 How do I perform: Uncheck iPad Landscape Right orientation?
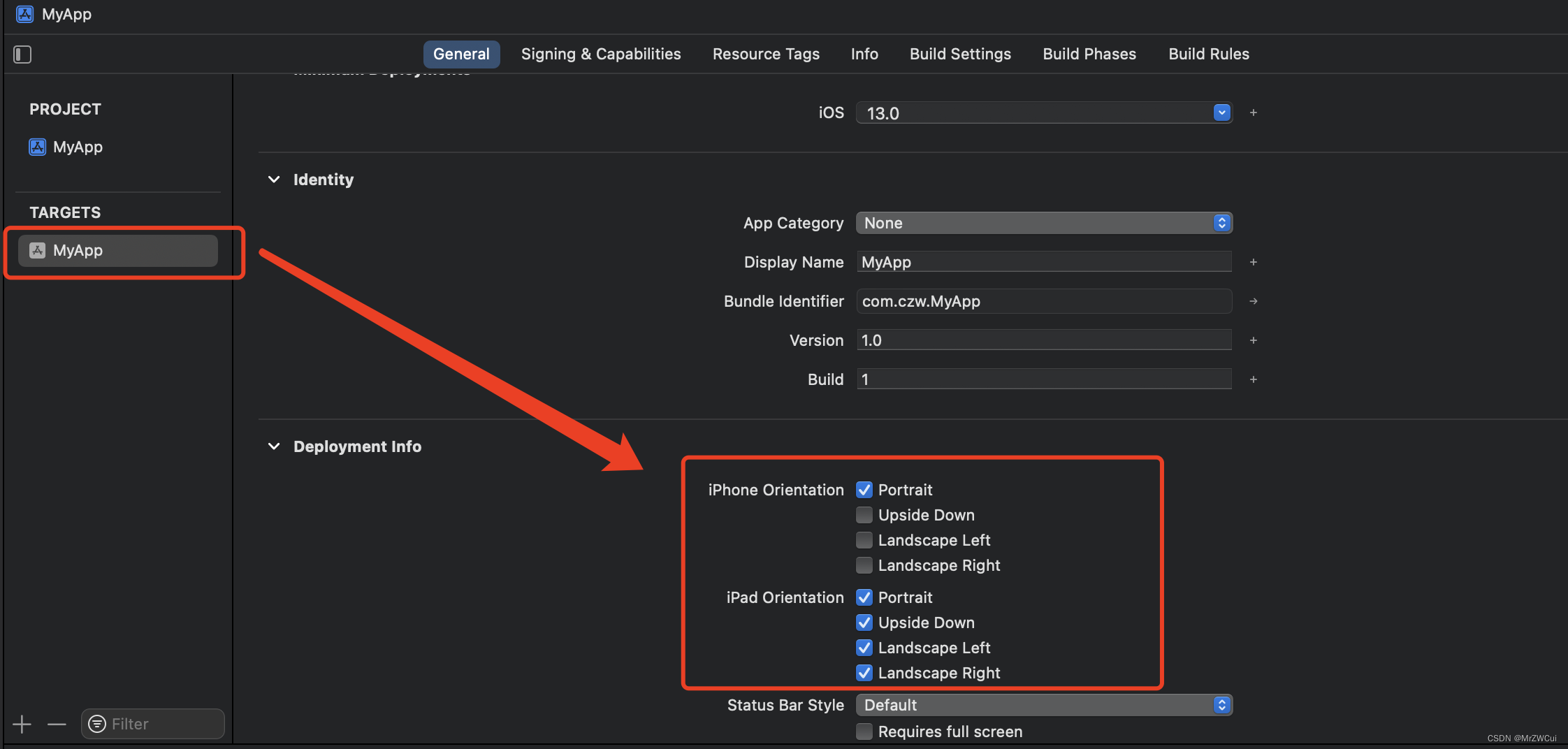click(864, 673)
